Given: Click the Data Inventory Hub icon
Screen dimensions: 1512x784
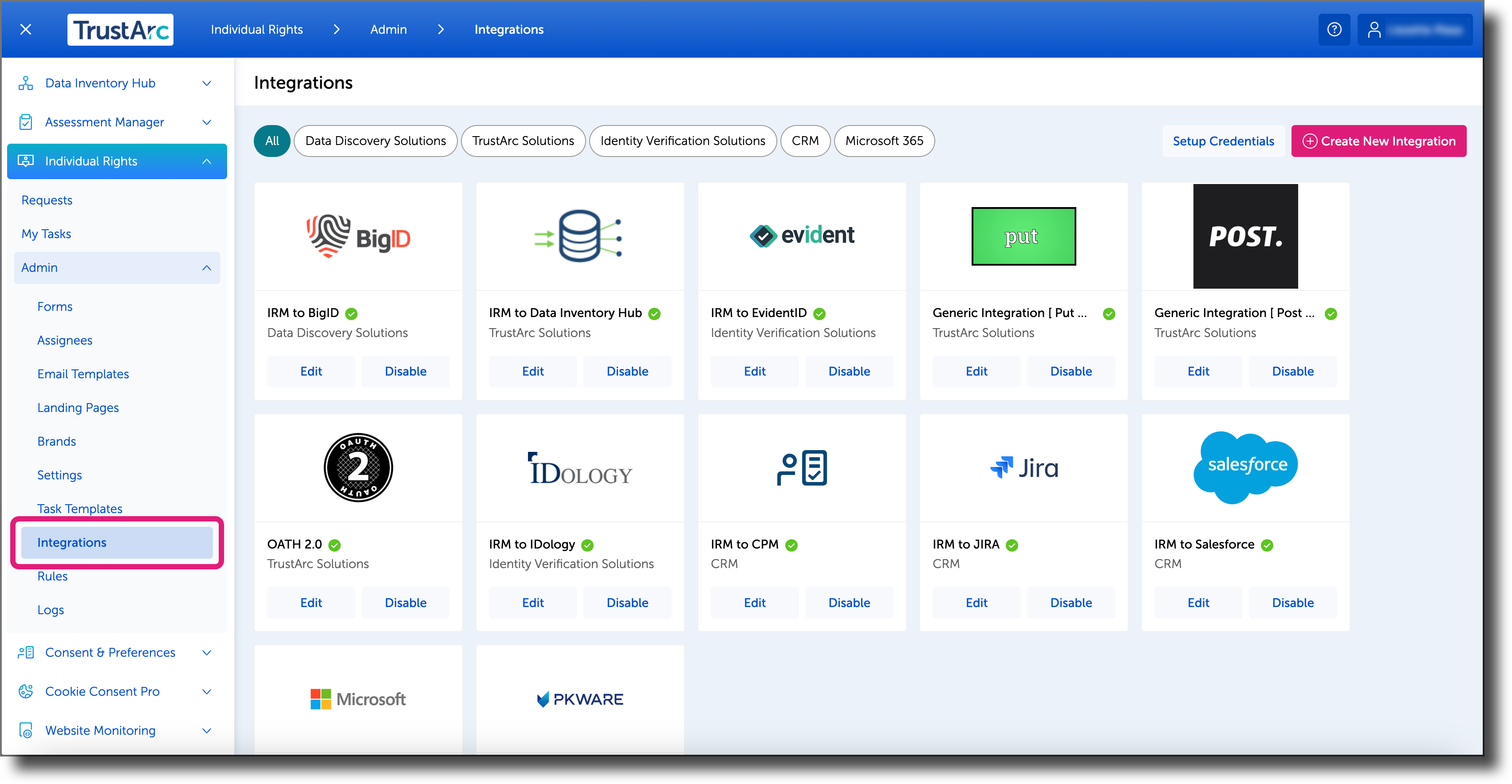Looking at the screenshot, I should pos(26,83).
